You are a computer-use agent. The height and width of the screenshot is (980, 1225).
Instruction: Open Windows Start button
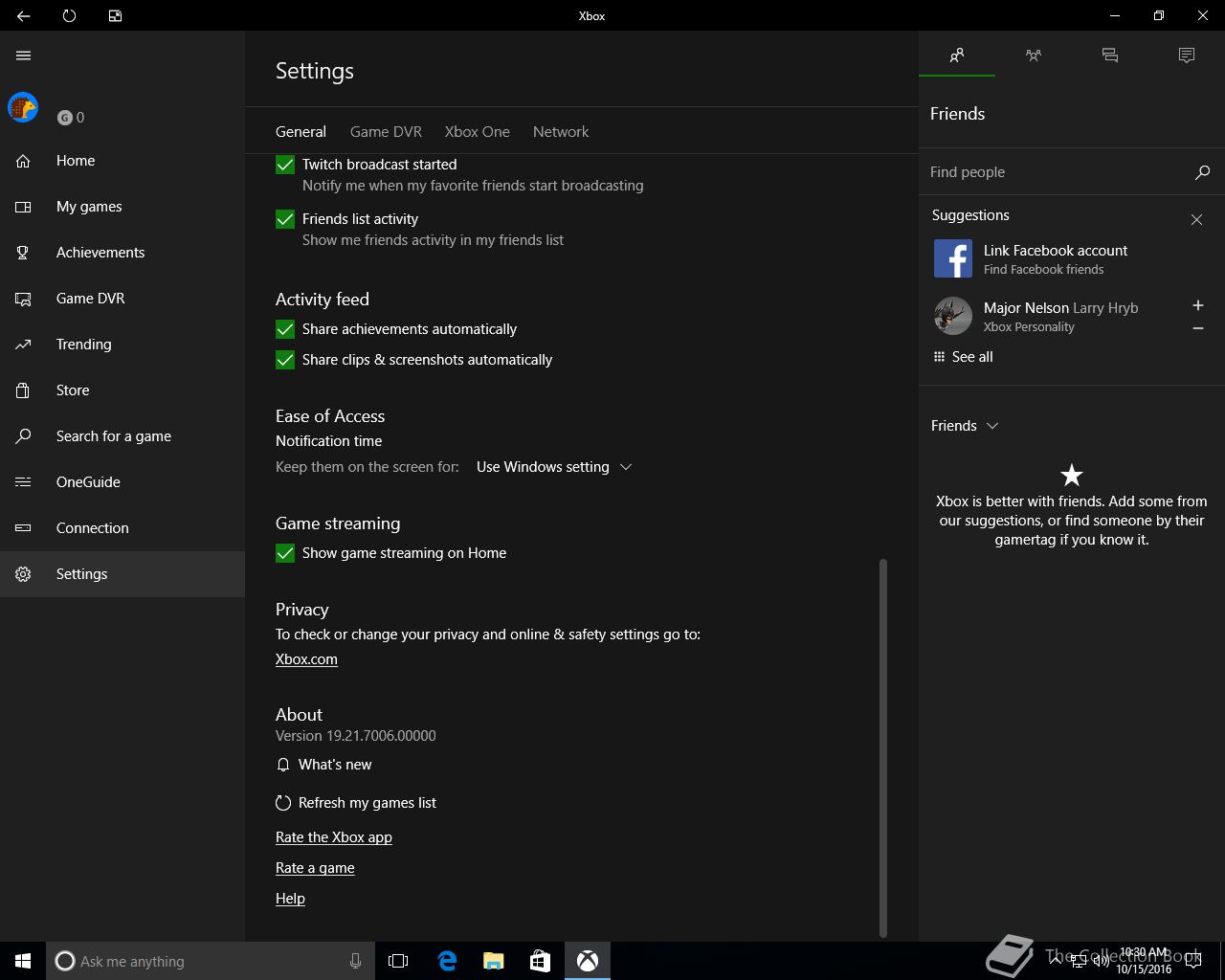pyautogui.click(x=23, y=961)
